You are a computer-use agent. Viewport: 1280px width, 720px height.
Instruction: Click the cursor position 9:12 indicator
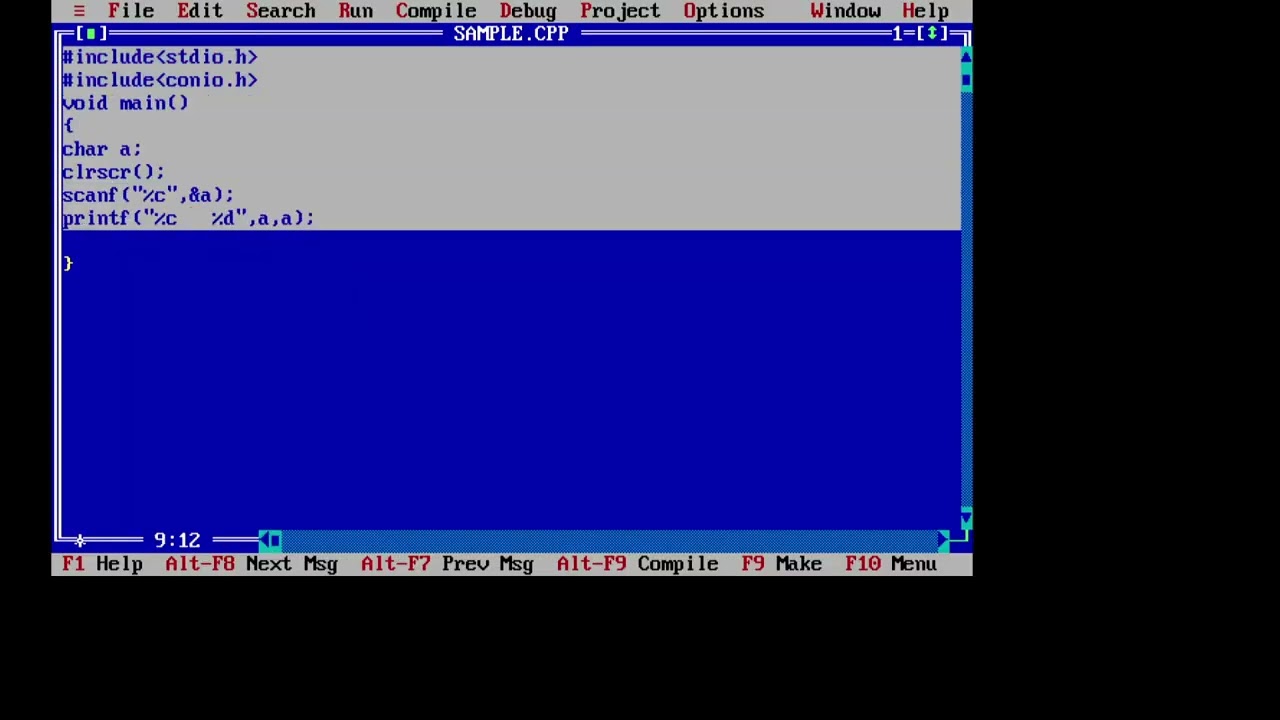pyautogui.click(x=177, y=541)
